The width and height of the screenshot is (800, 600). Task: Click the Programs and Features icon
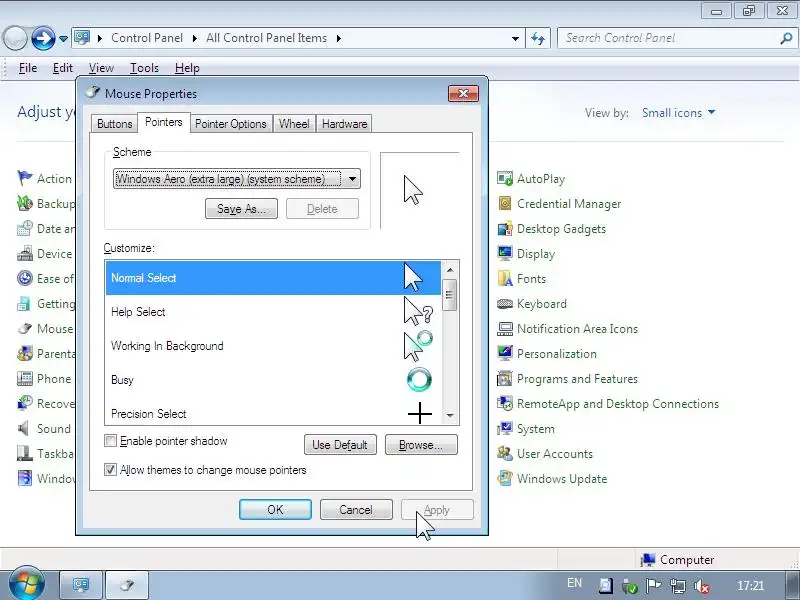pyautogui.click(x=505, y=379)
